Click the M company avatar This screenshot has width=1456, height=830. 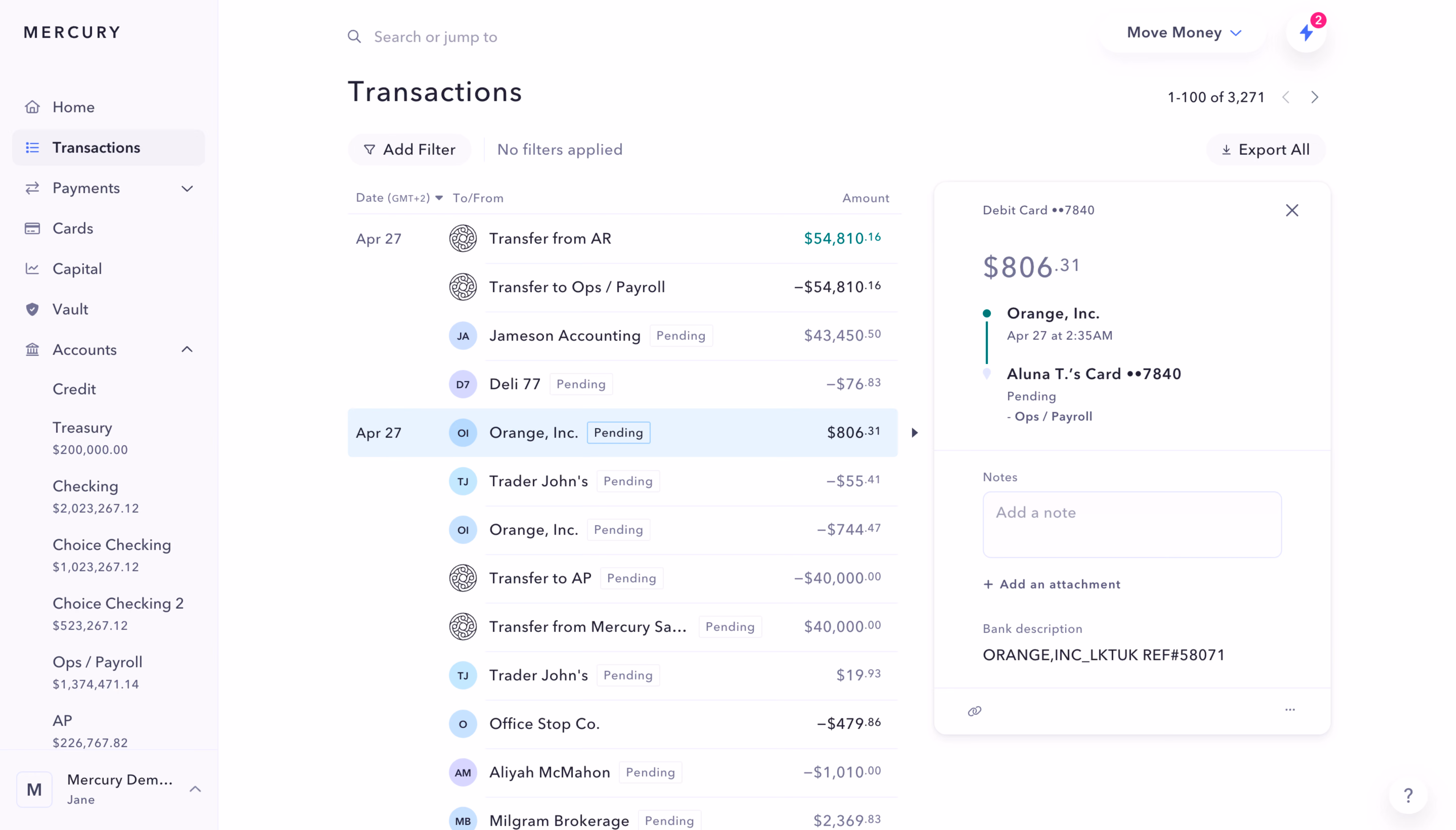tap(34, 790)
